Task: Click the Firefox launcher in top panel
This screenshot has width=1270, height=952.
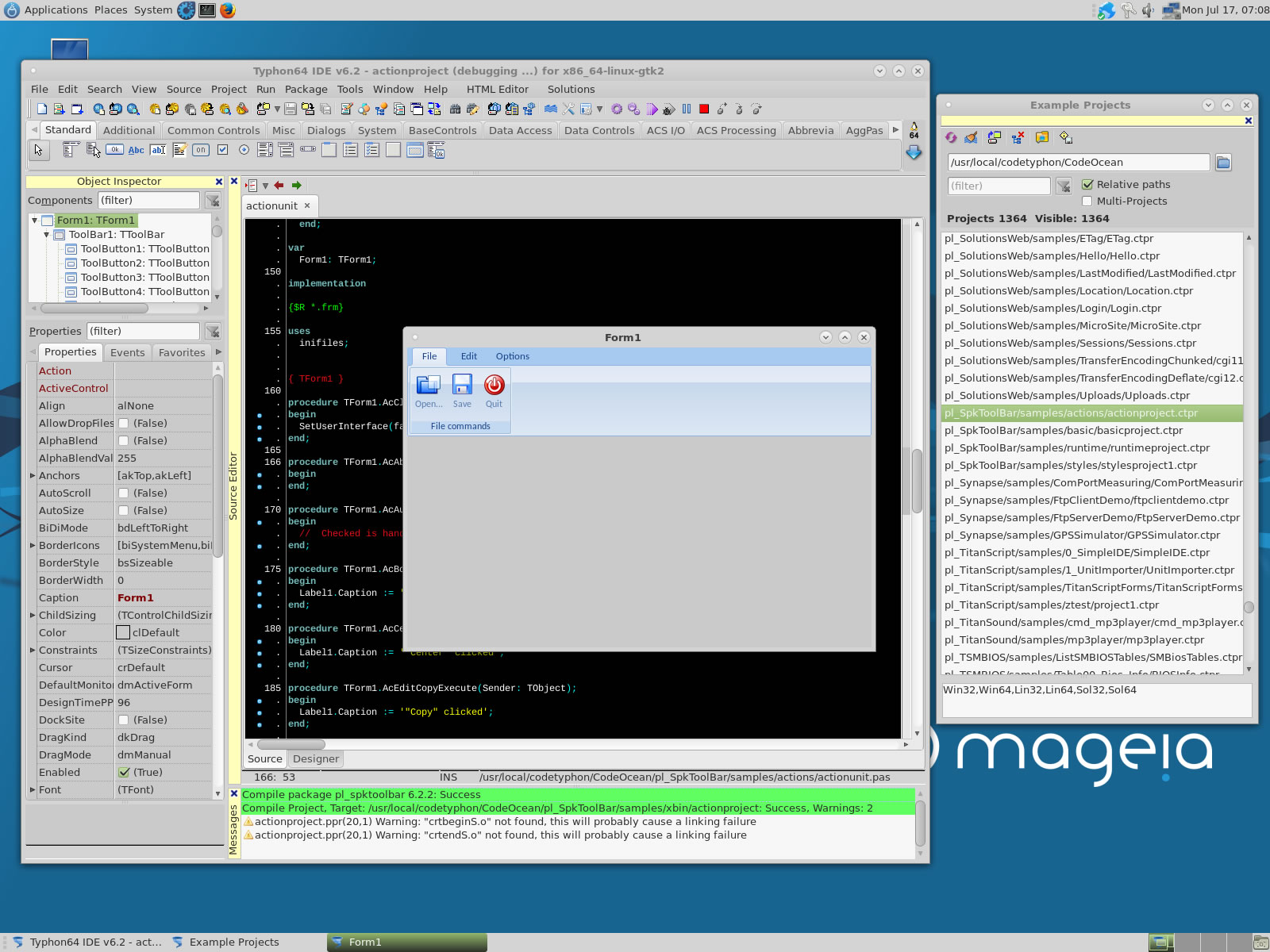Action: click(228, 10)
